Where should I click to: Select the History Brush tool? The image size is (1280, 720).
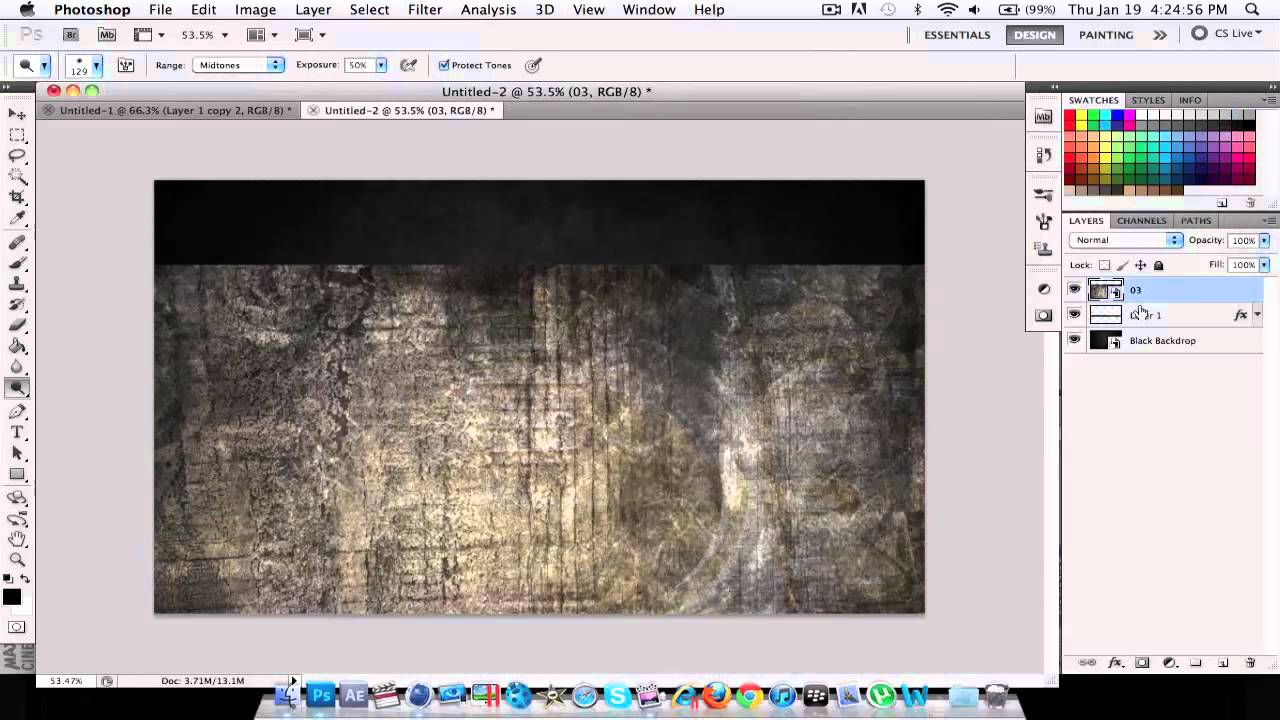17,304
